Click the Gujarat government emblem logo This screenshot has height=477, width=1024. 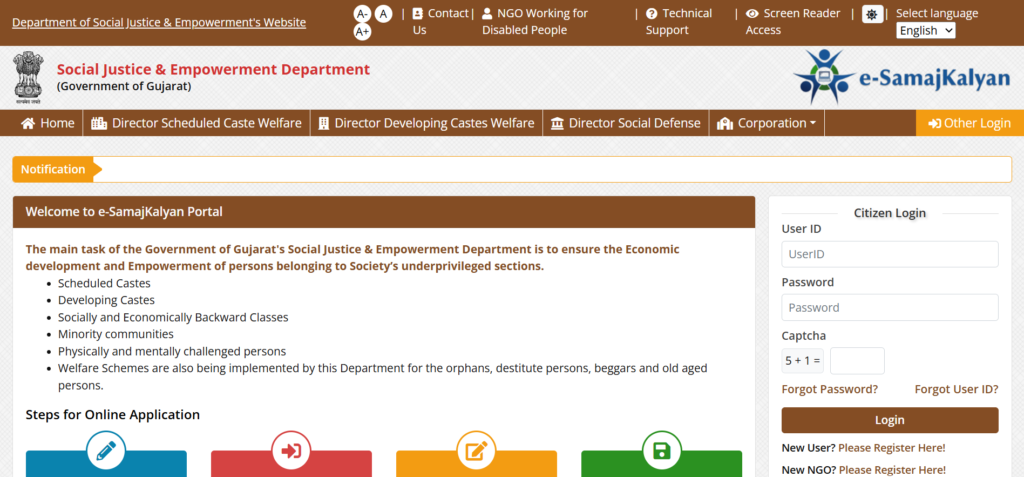point(28,78)
